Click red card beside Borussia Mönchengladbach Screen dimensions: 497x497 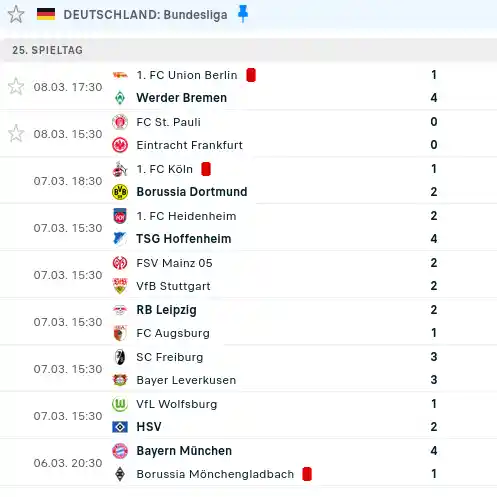(307, 474)
